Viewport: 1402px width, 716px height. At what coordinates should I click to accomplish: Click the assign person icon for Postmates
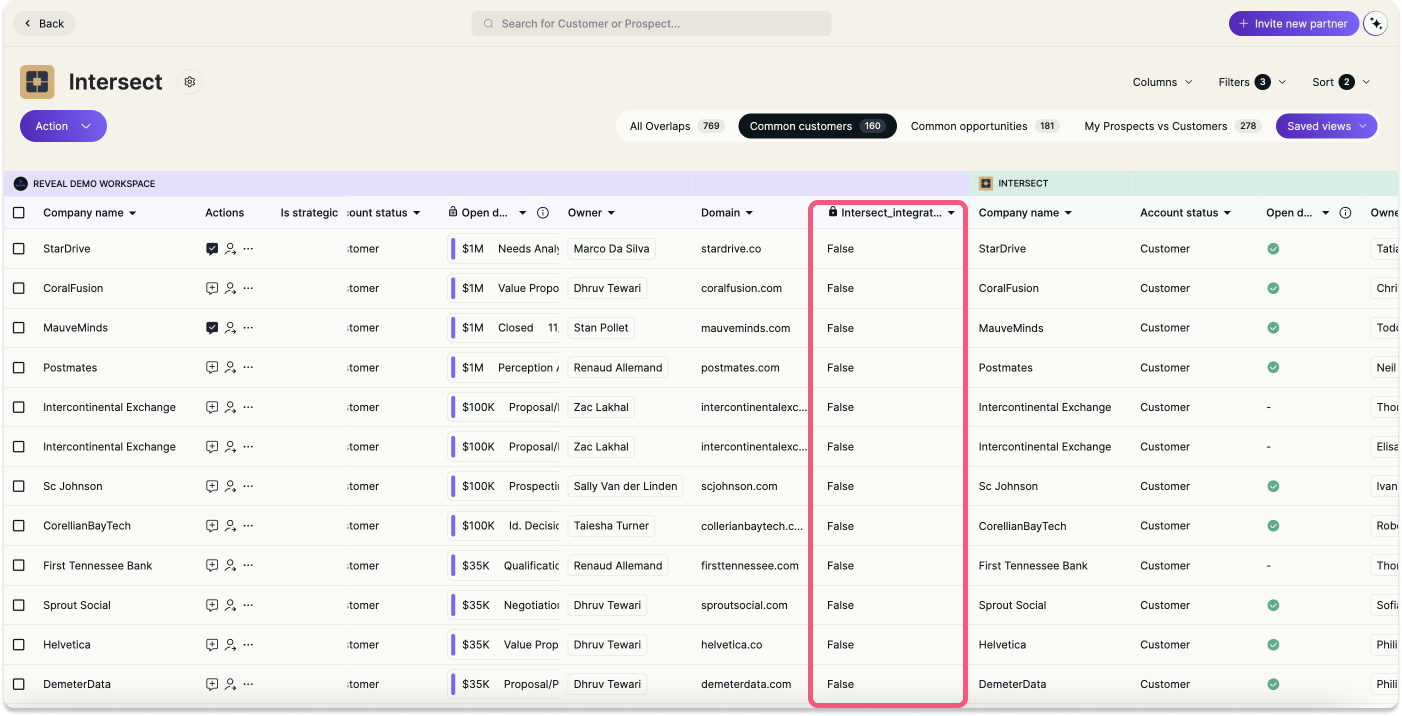(x=230, y=368)
